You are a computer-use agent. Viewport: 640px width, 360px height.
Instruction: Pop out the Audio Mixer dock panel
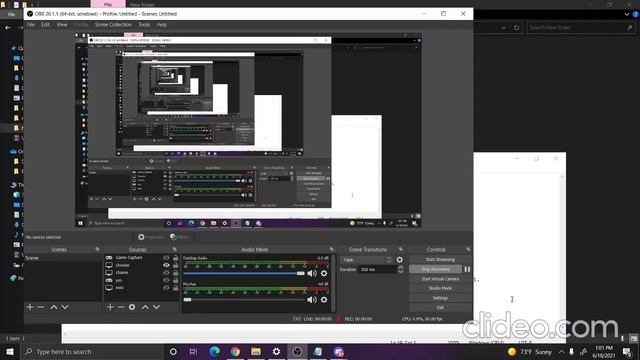coord(331,249)
